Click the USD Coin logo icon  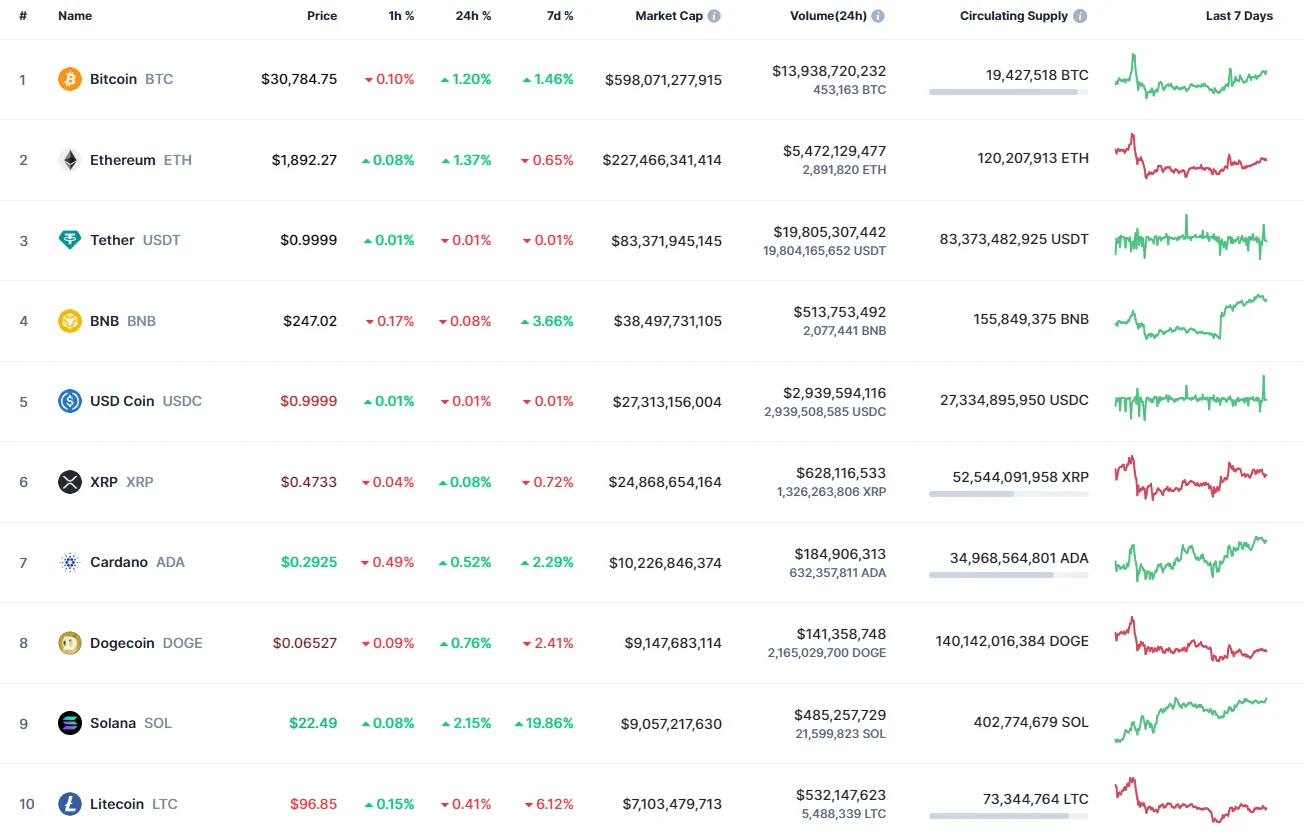click(68, 401)
